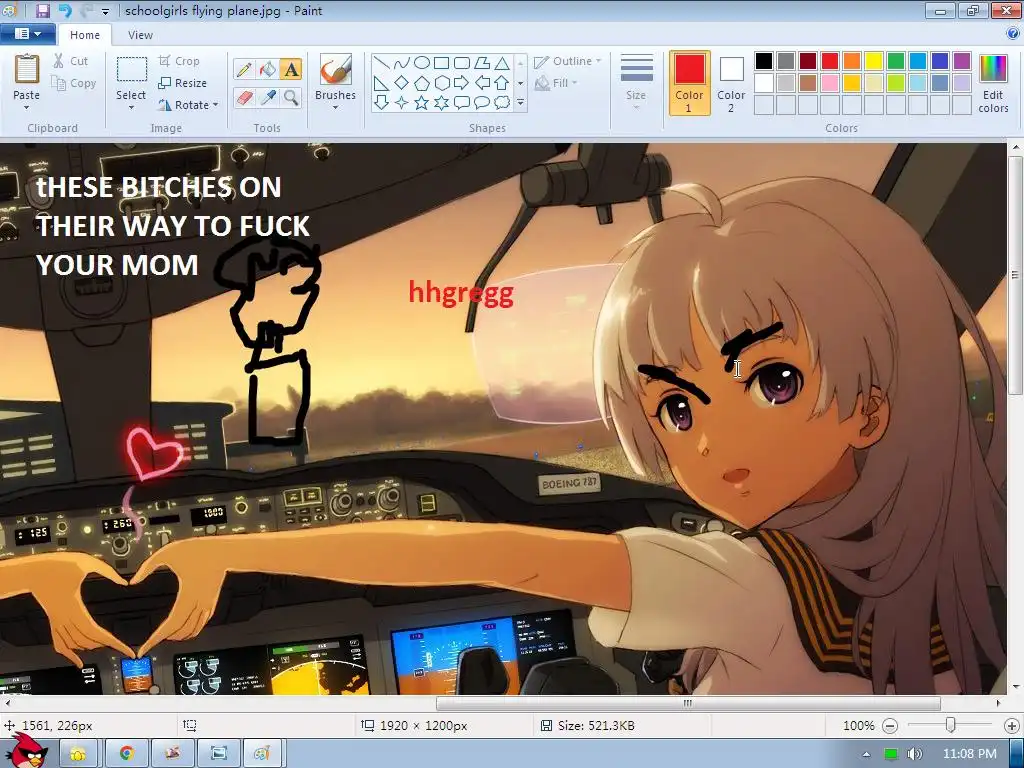Choose the Triangle shape
The image size is (1024, 768).
click(502, 63)
